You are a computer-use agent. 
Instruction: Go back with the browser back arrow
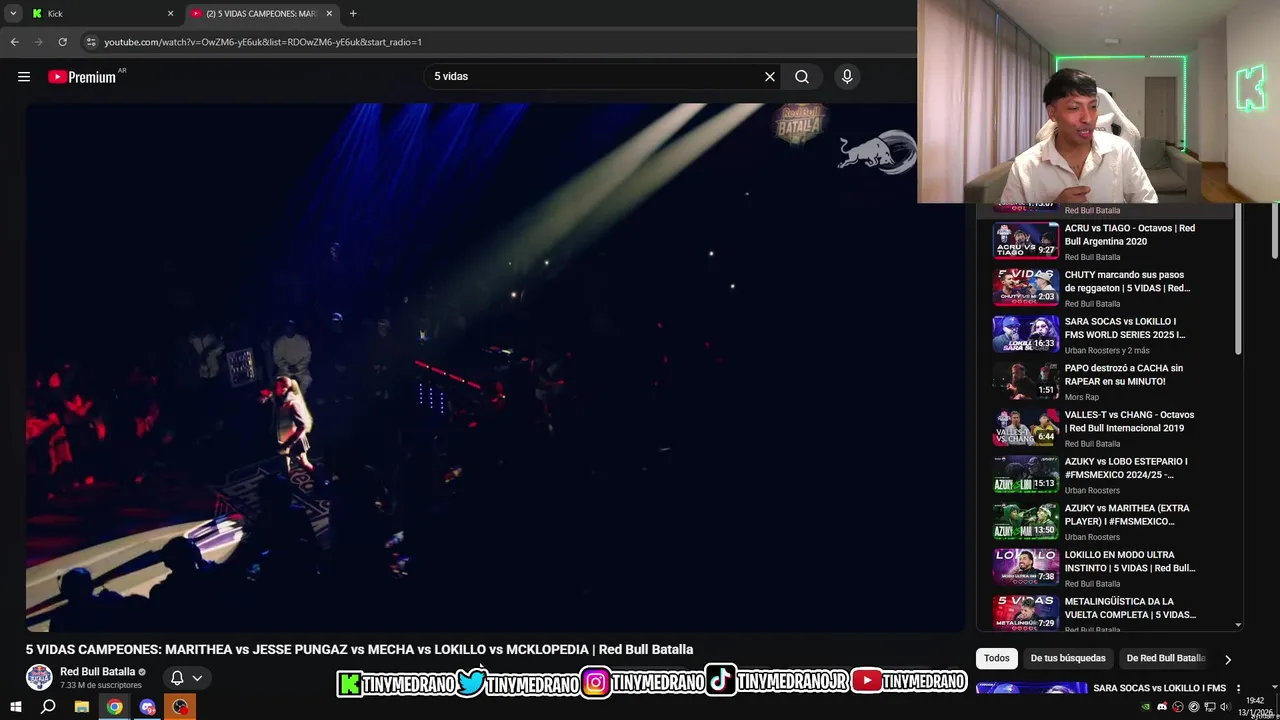click(14, 42)
